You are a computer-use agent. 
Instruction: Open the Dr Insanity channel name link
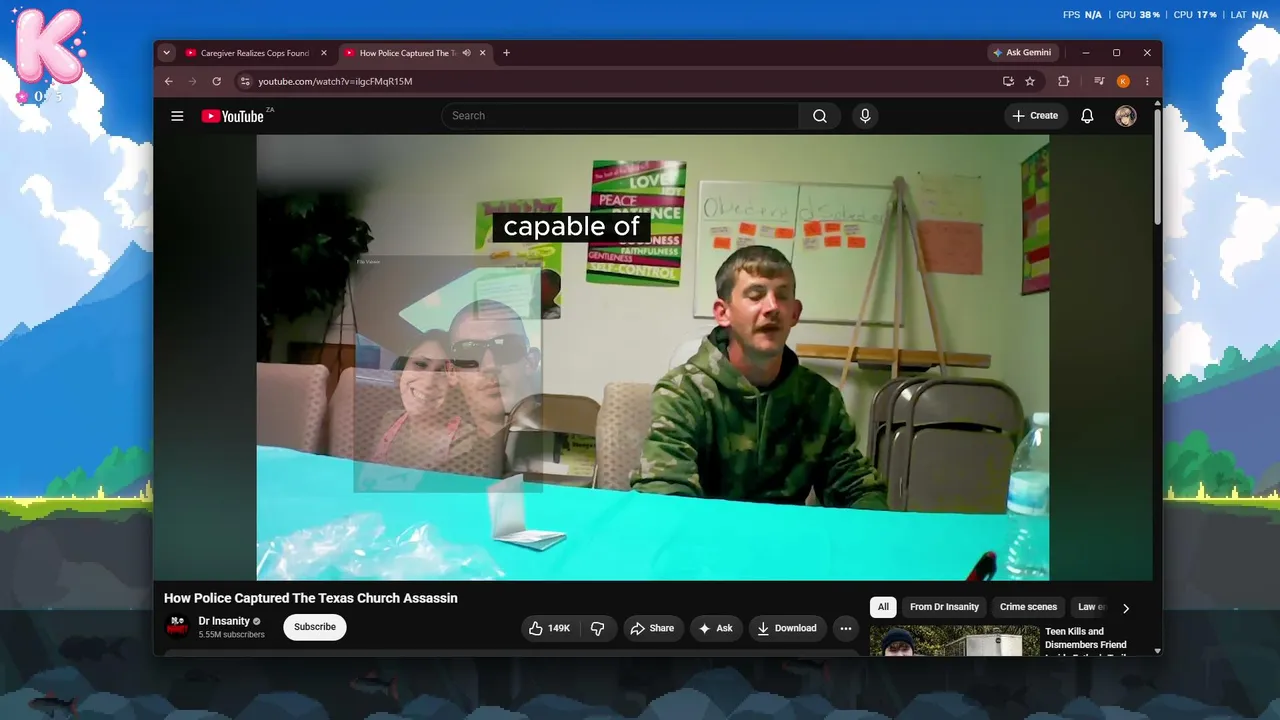pyautogui.click(x=224, y=621)
